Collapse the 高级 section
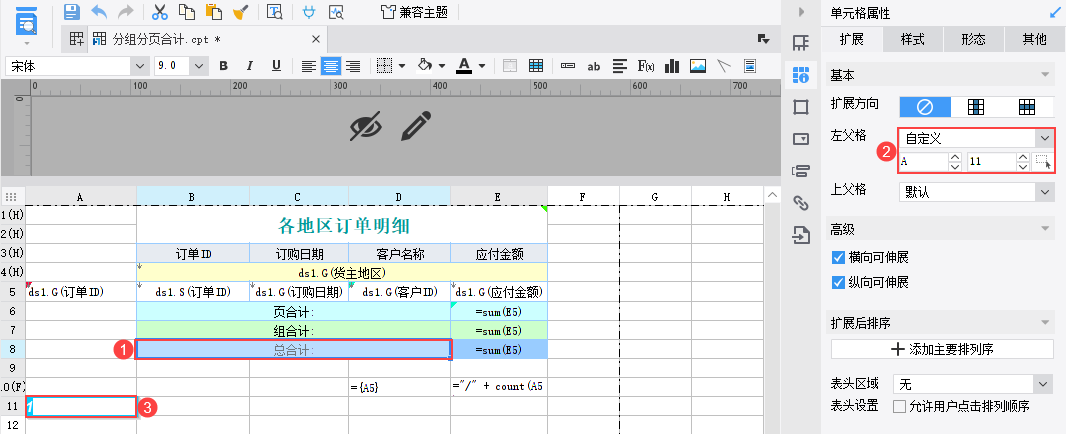Viewport: 1066px width, 434px height. tap(1044, 230)
